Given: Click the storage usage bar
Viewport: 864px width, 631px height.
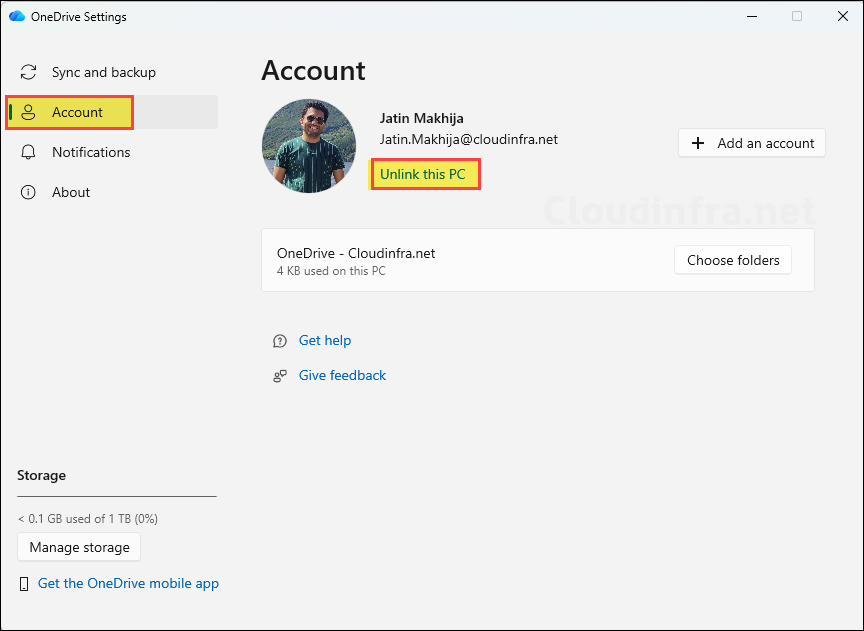Looking at the screenshot, I should (x=116, y=496).
